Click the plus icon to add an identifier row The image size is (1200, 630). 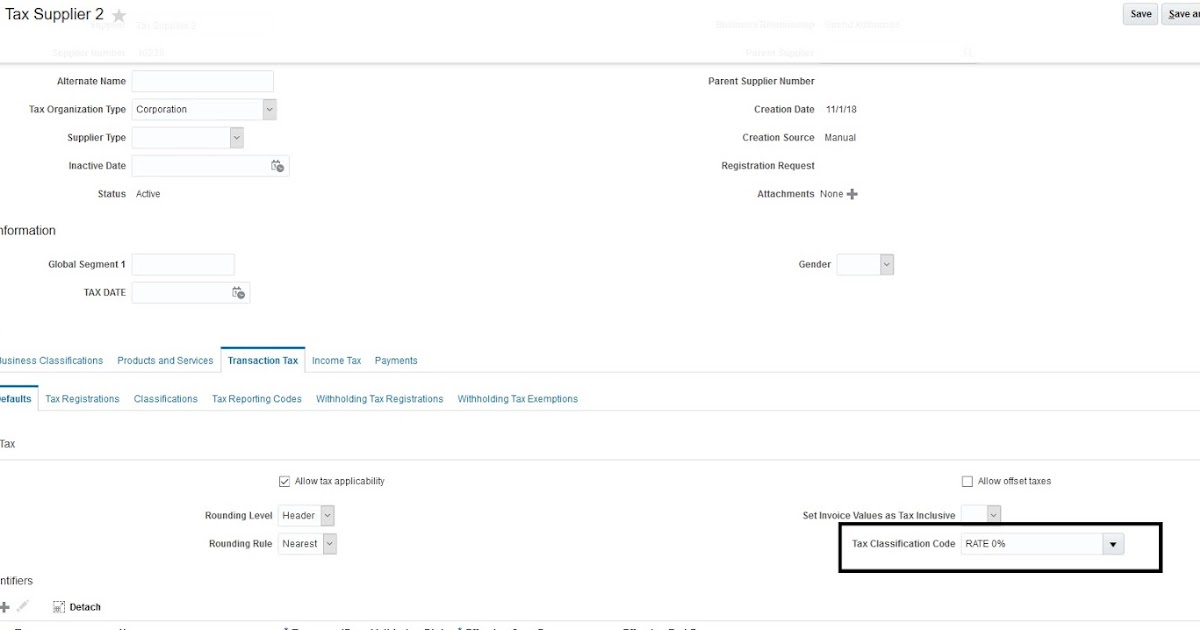(7, 606)
